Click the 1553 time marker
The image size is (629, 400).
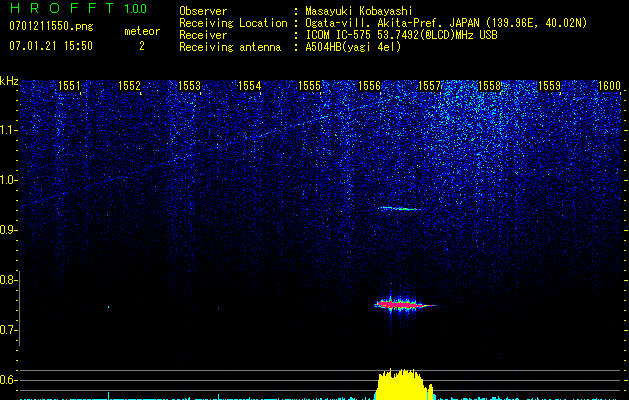click(189, 86)
